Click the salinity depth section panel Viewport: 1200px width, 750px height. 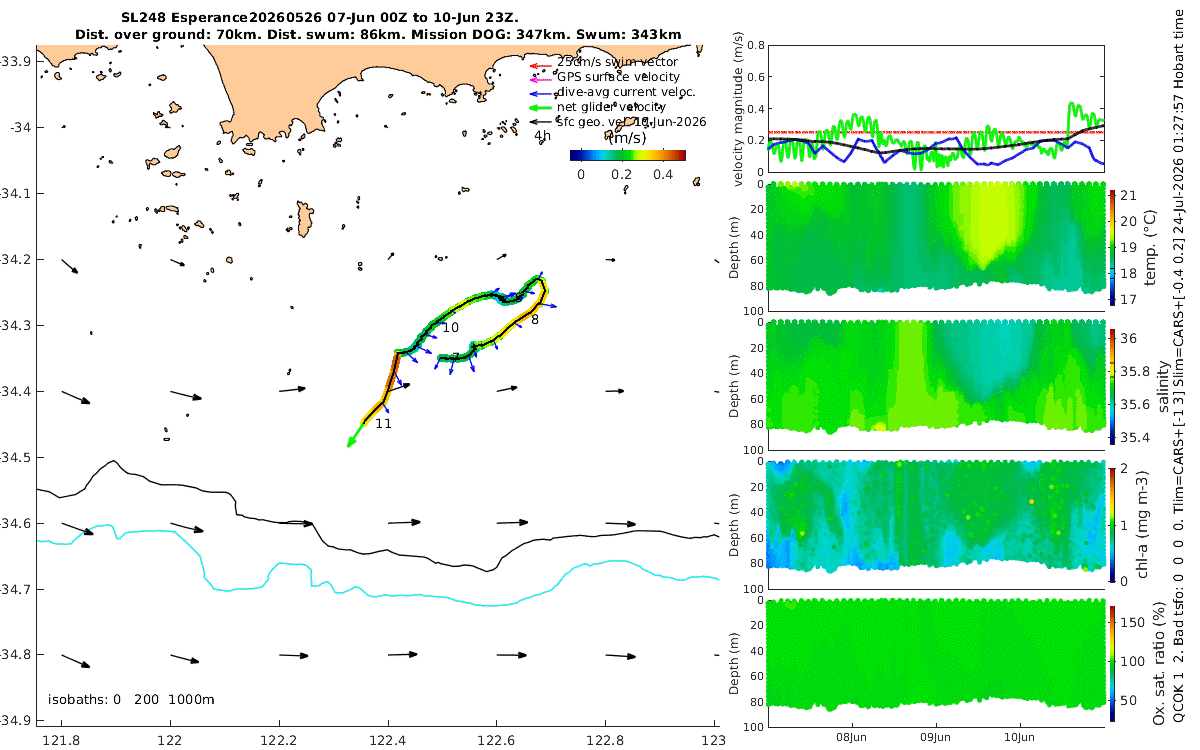pyautogui.click(x=935, y=377)
